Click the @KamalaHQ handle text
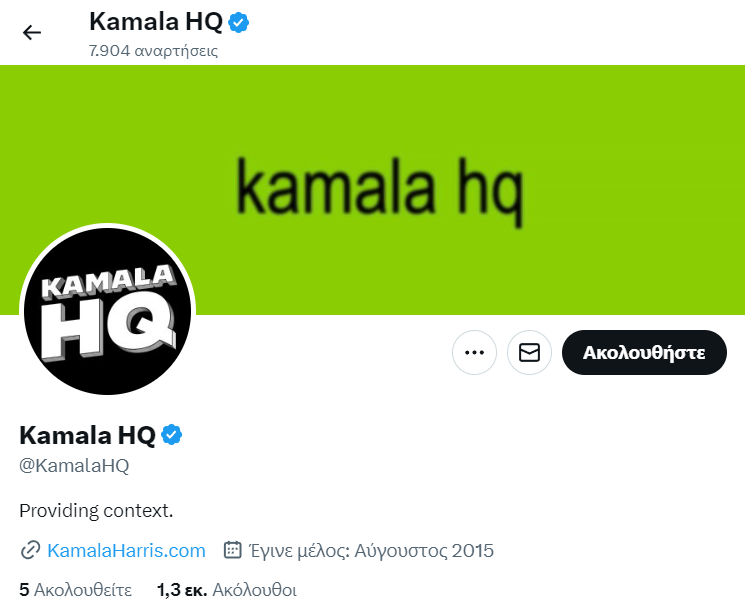 coord(74,466)
